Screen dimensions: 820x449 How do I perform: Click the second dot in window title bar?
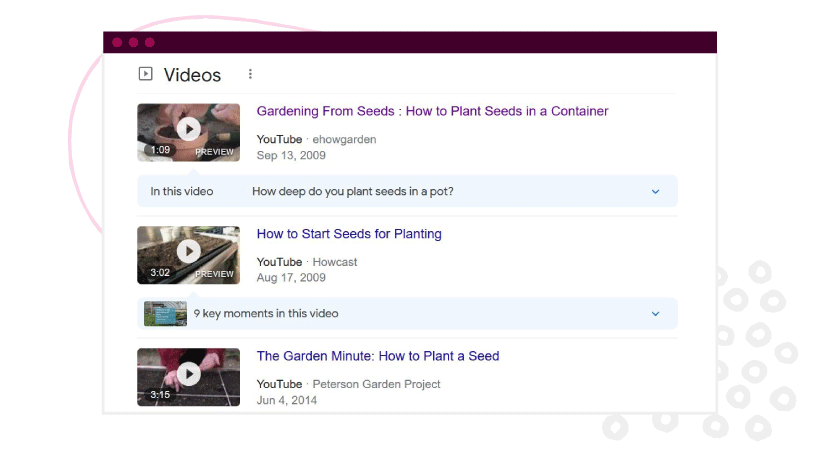tap(133, 42)
